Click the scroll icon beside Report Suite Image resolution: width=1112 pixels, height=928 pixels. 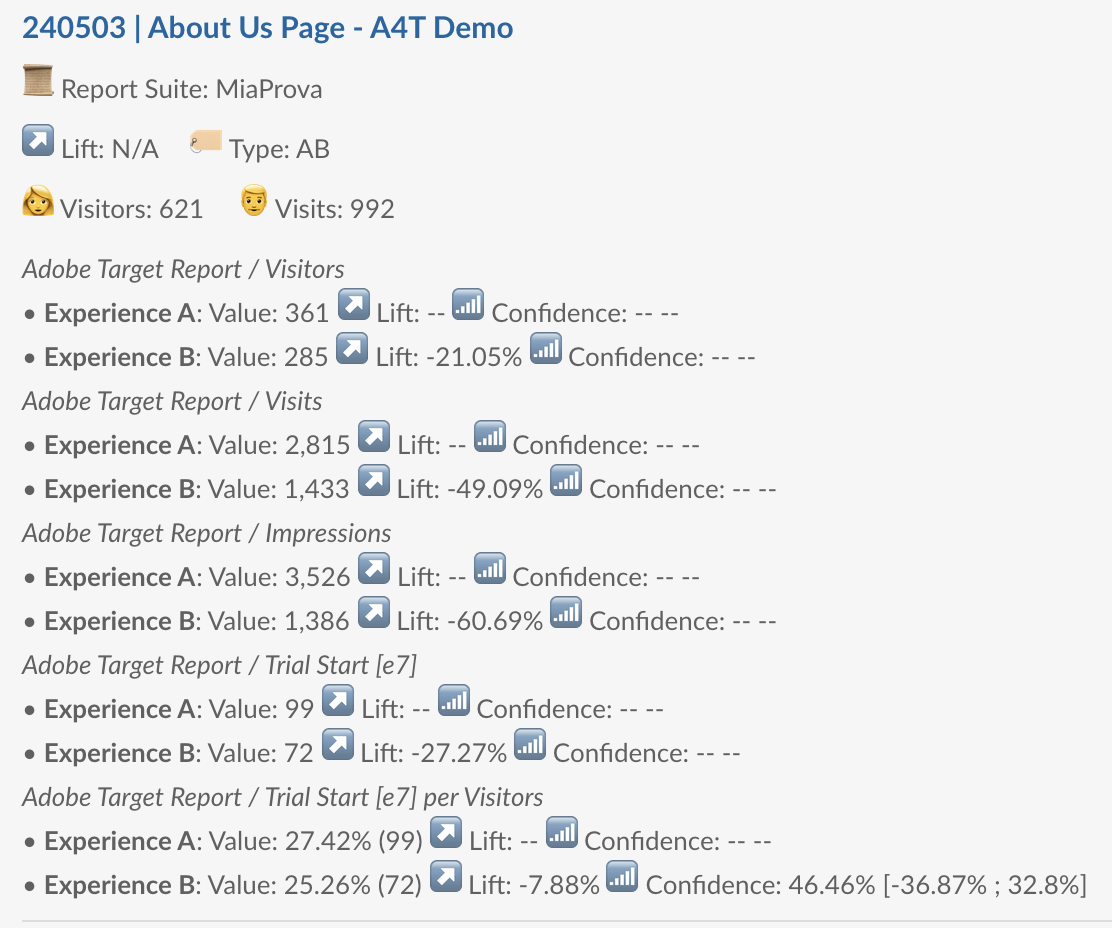(x=38, y=80)
